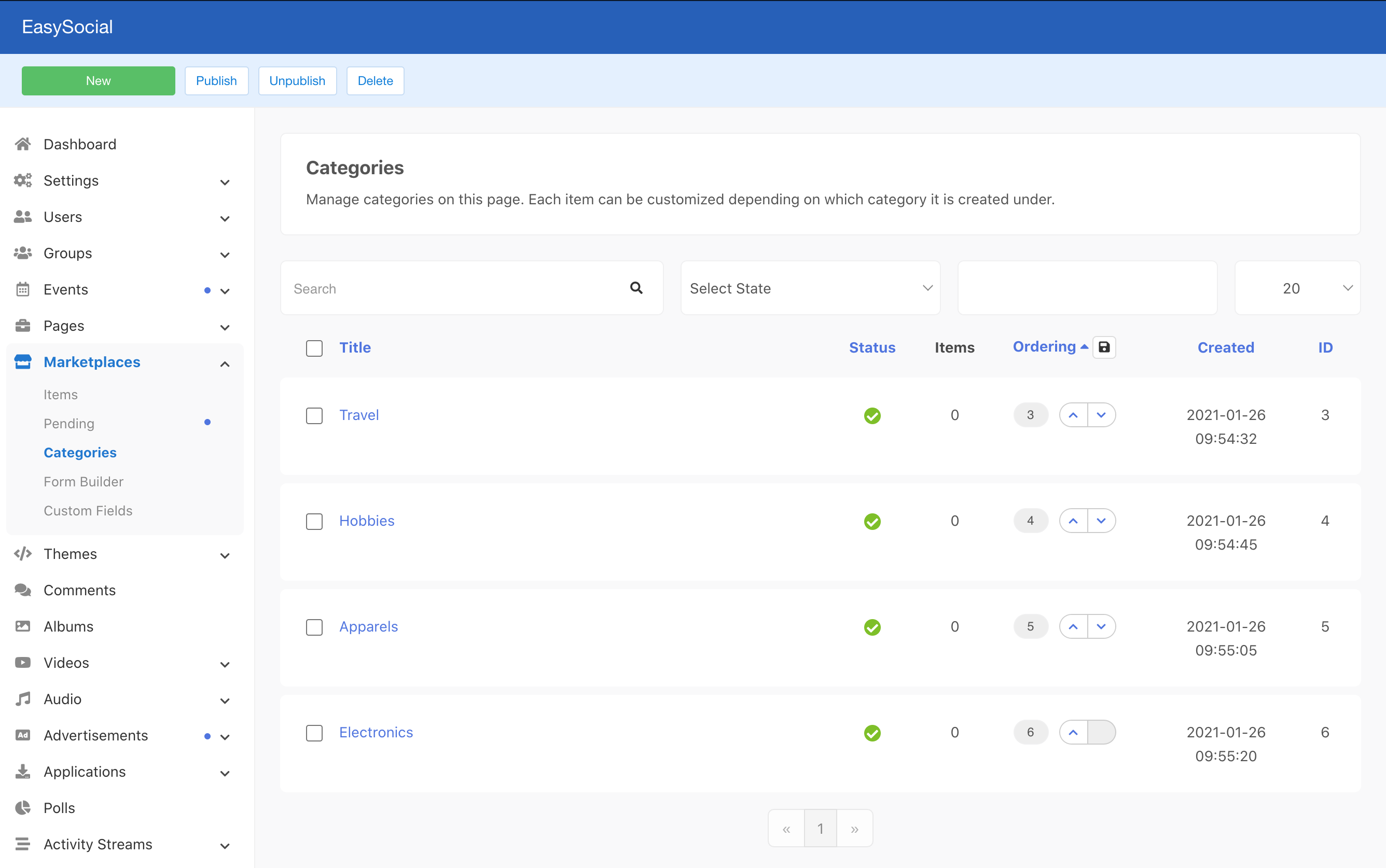This screenshot has width=1386, height=868.
Task: Select the Form Builder menu item
Action: click(82, 481)
